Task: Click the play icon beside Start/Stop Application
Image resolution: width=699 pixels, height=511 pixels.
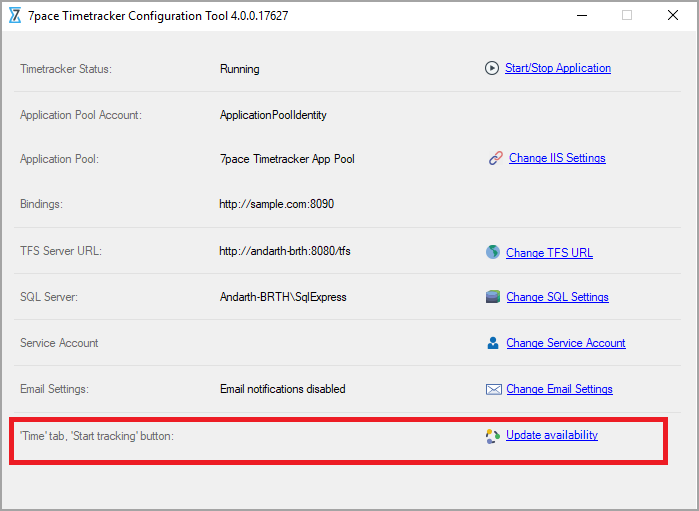Action: tap(492, 68)
